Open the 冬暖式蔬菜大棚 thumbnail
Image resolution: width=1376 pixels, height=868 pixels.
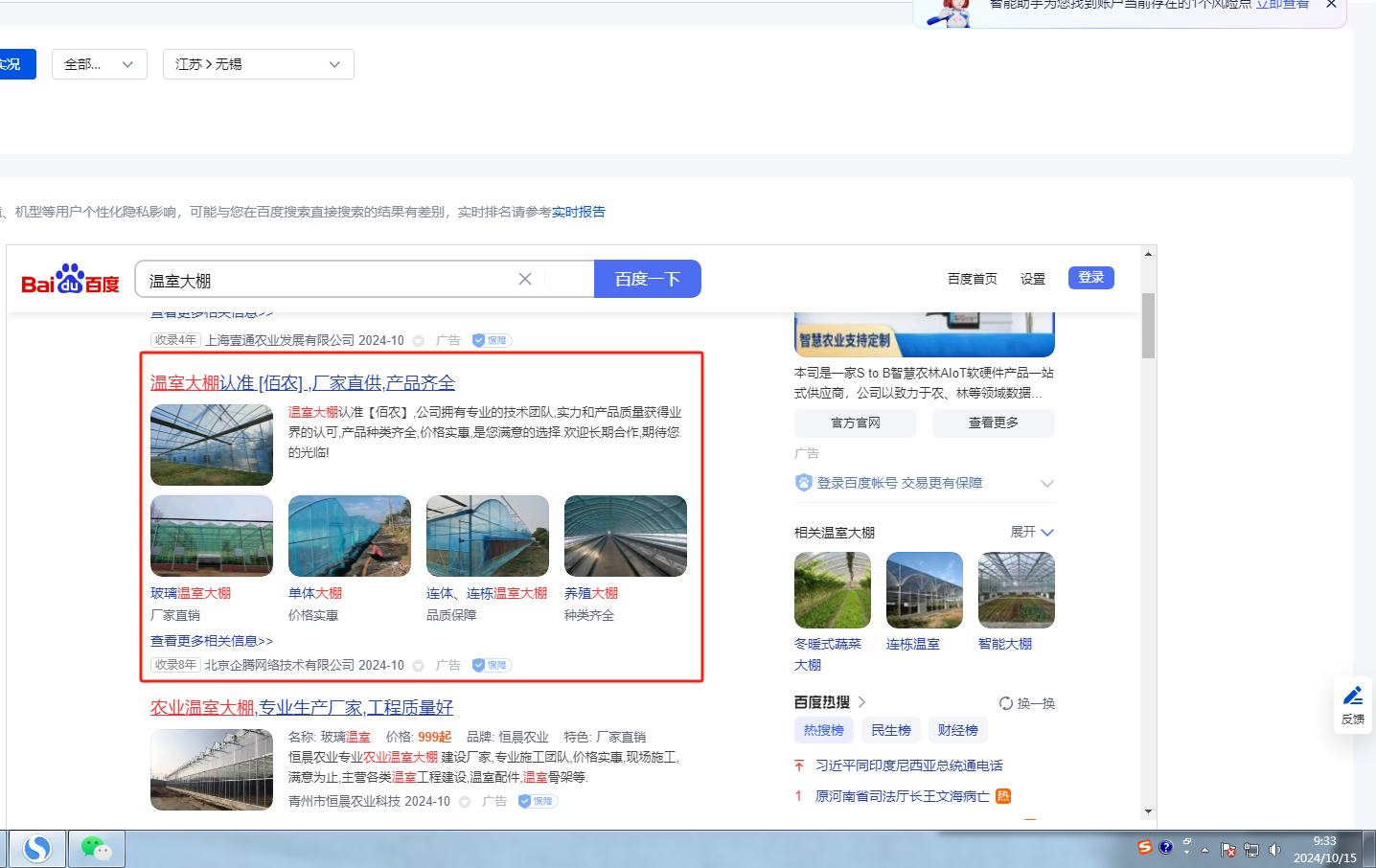coord(833,590)
